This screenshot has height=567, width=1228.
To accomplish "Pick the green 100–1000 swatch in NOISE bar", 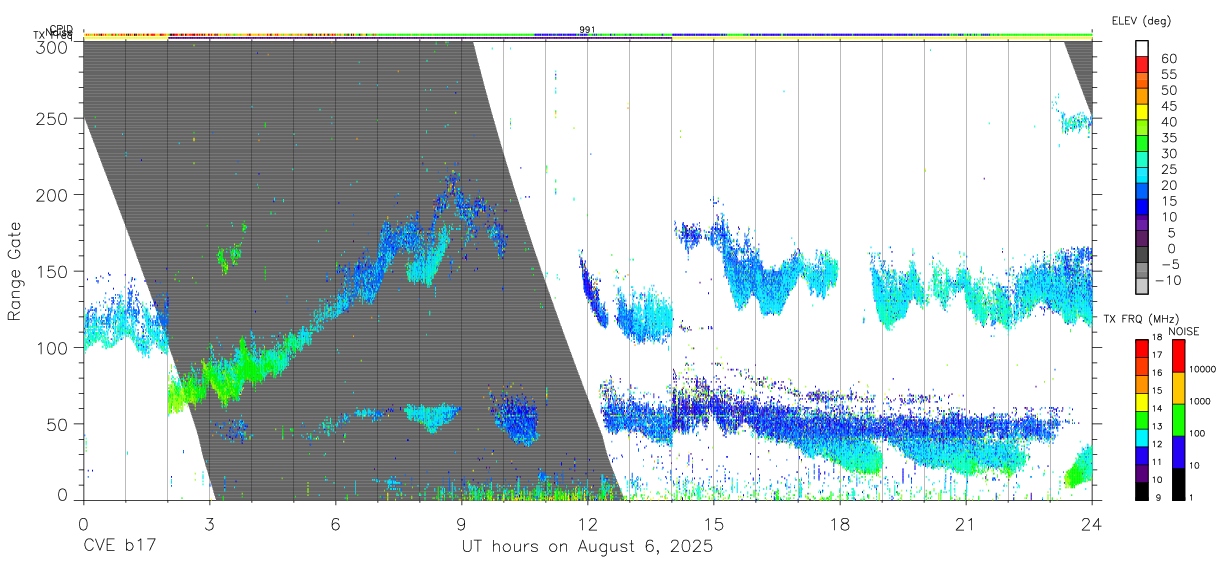I will [x=1179, y=419].
